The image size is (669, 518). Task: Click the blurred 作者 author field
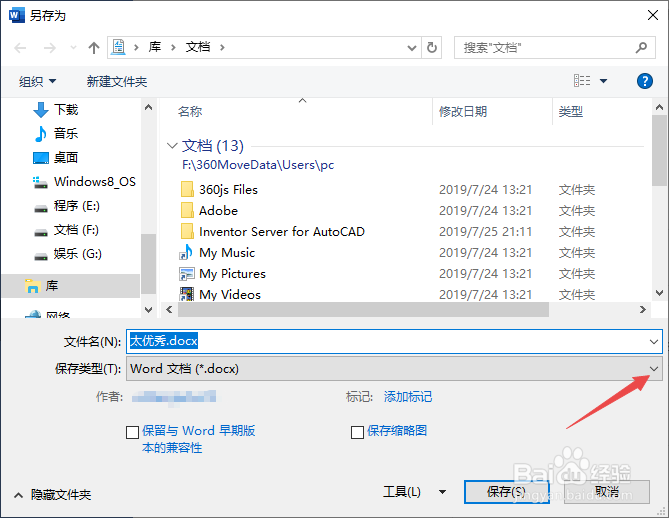174,397
